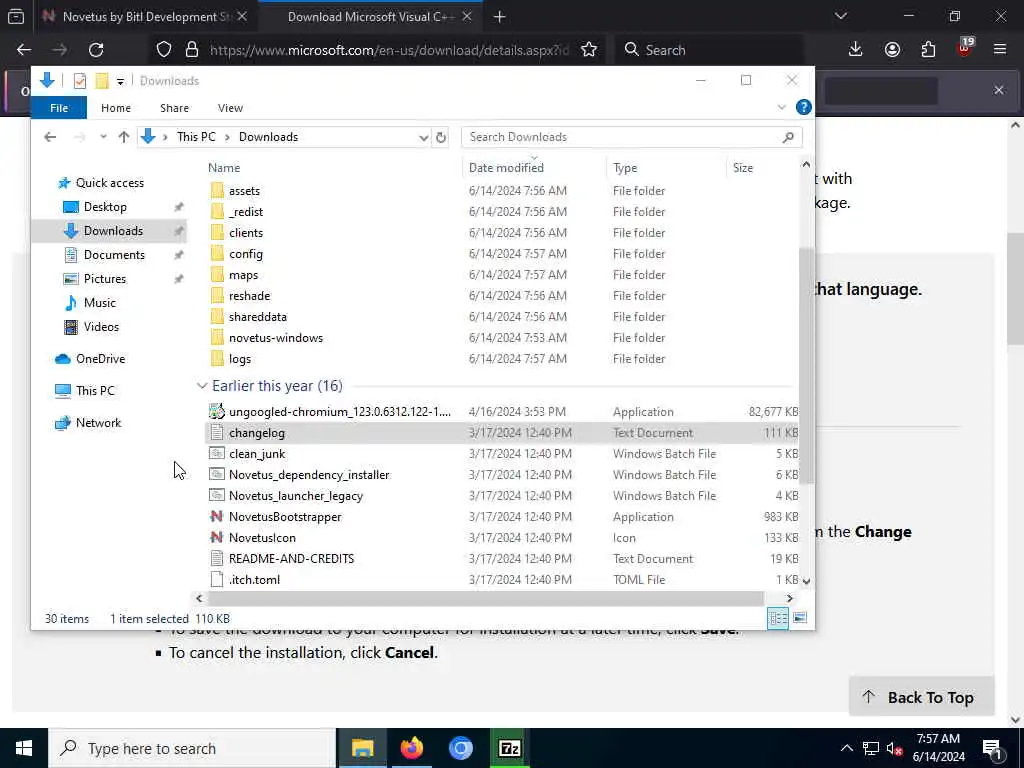Select the reshade folder

[249, 296]
